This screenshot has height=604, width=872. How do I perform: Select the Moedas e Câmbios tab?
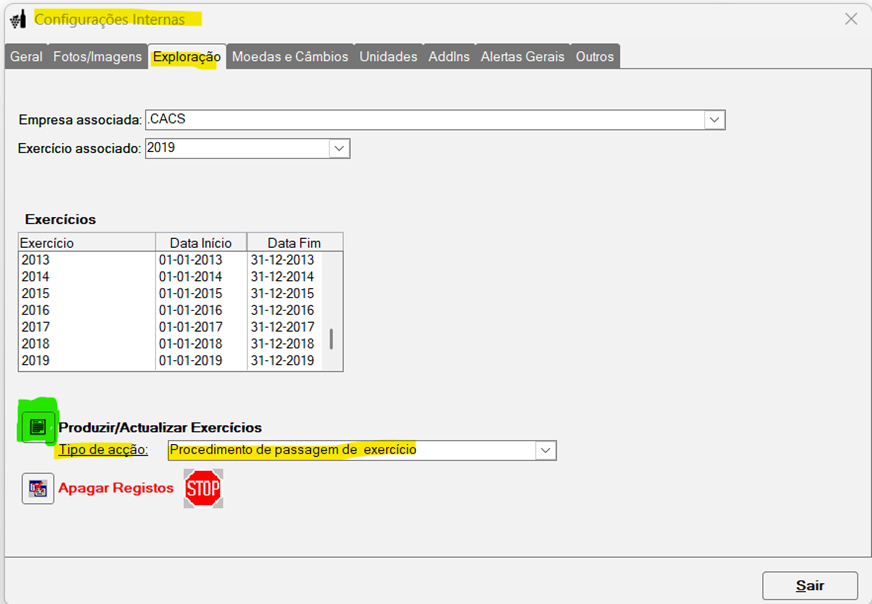click(290, 57)
